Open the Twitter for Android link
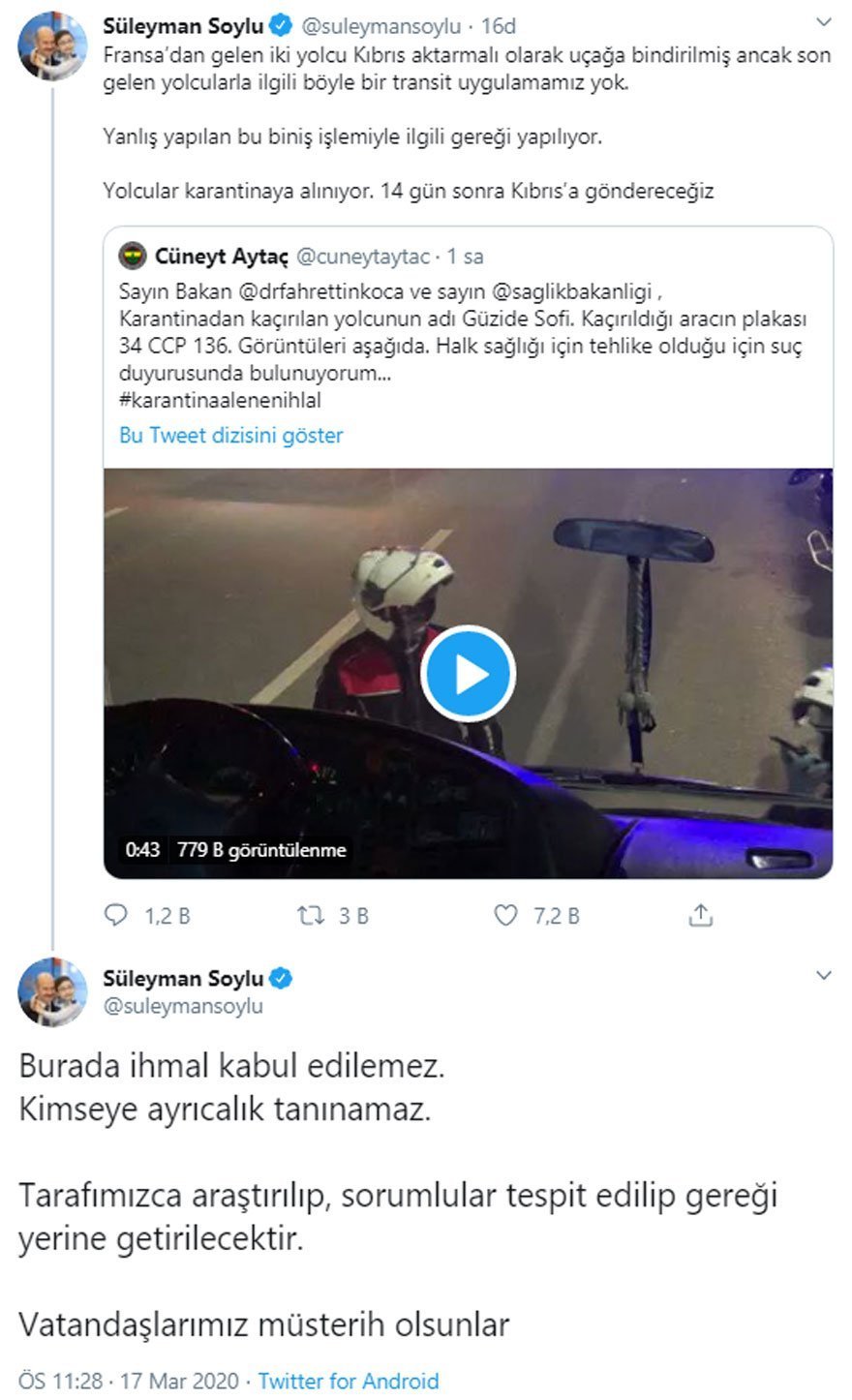The height and width of the screenshot is (1400, 852). 349,1381
